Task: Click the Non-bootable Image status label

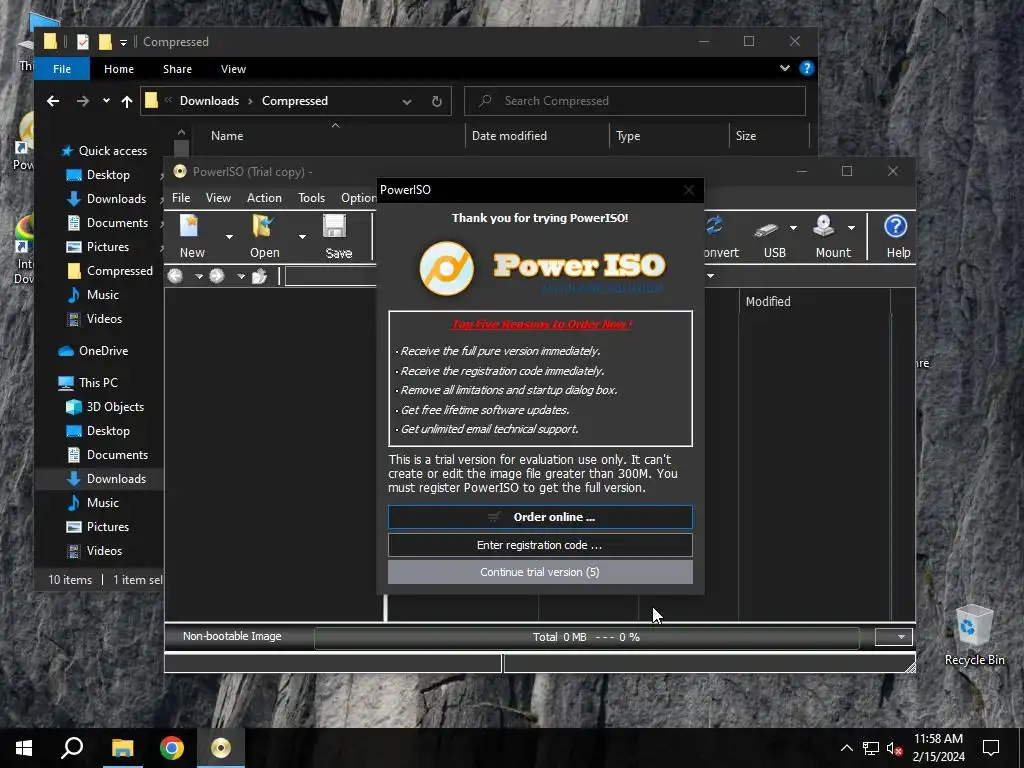Action: tap(232, 636)
